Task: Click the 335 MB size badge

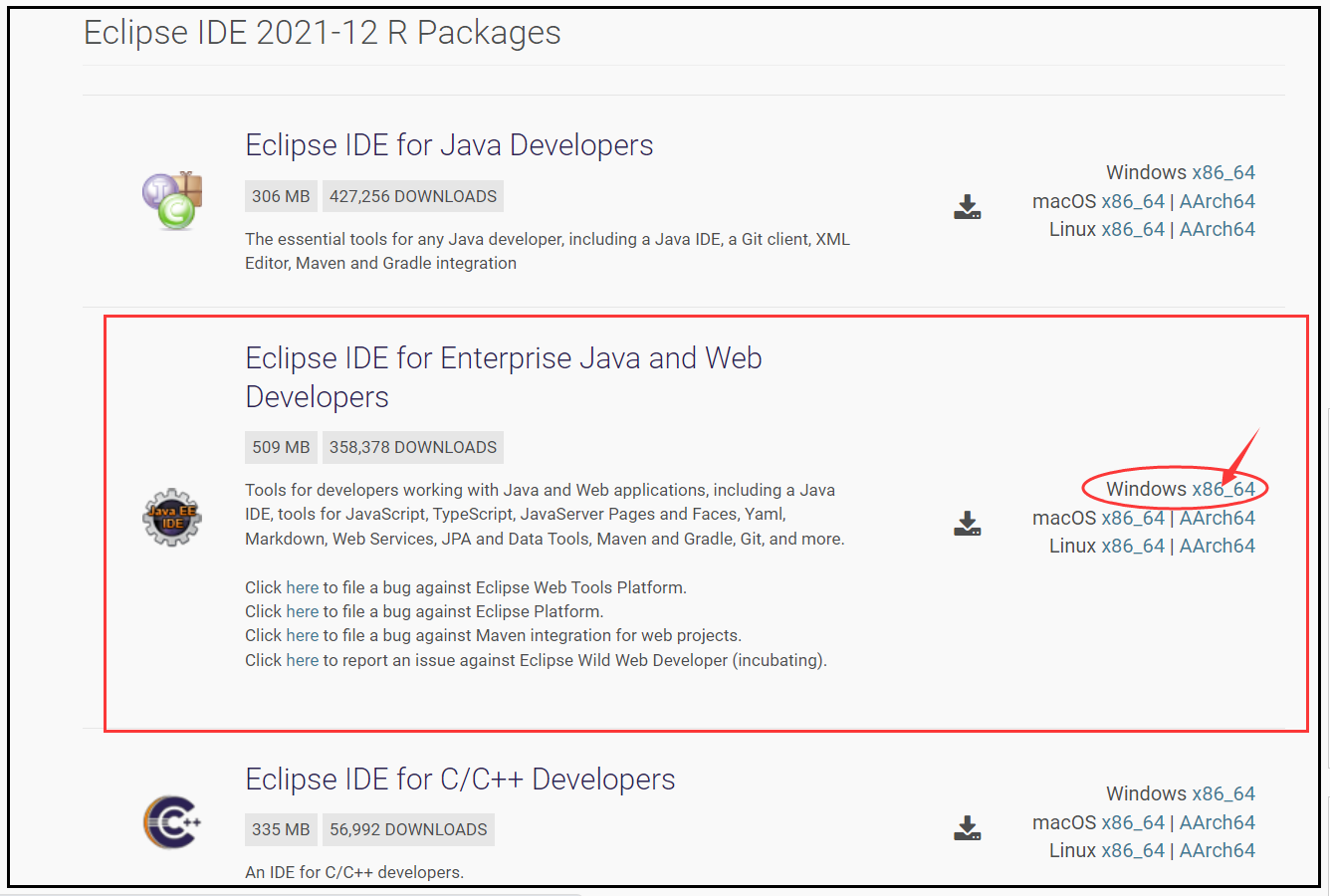Action: (x=281, y=829)
